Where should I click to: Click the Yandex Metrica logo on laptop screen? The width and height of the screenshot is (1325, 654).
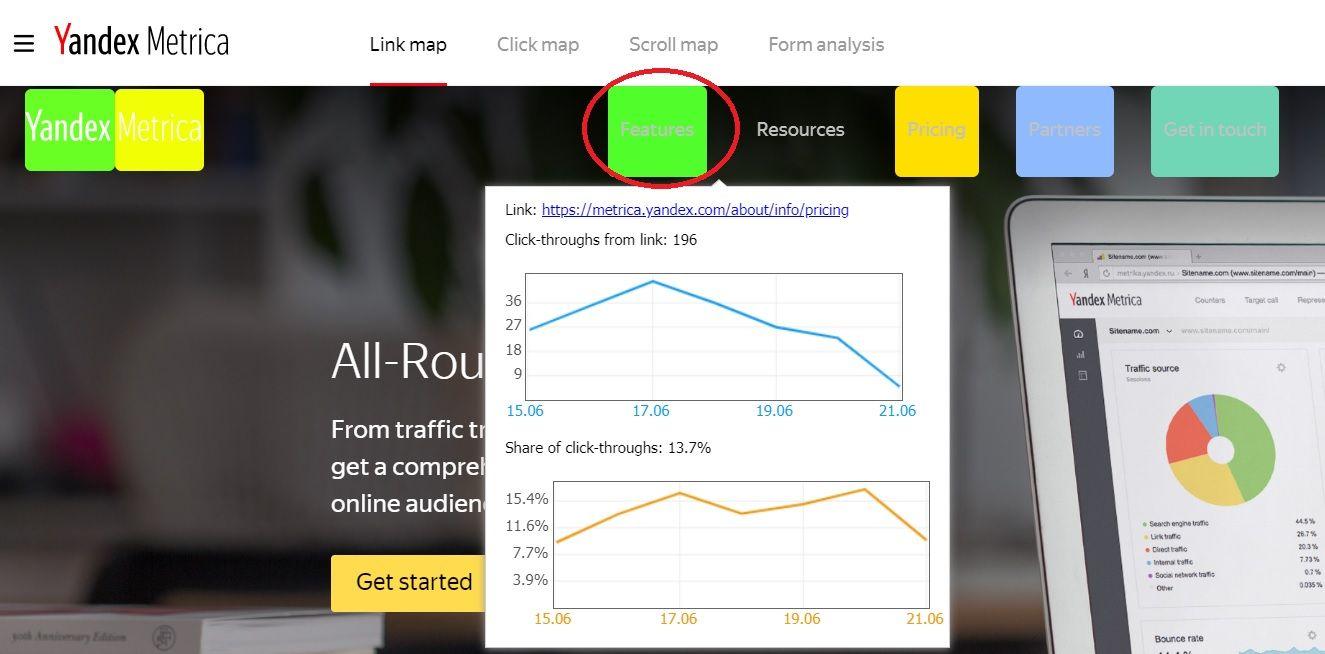[x=1105, y=299]
